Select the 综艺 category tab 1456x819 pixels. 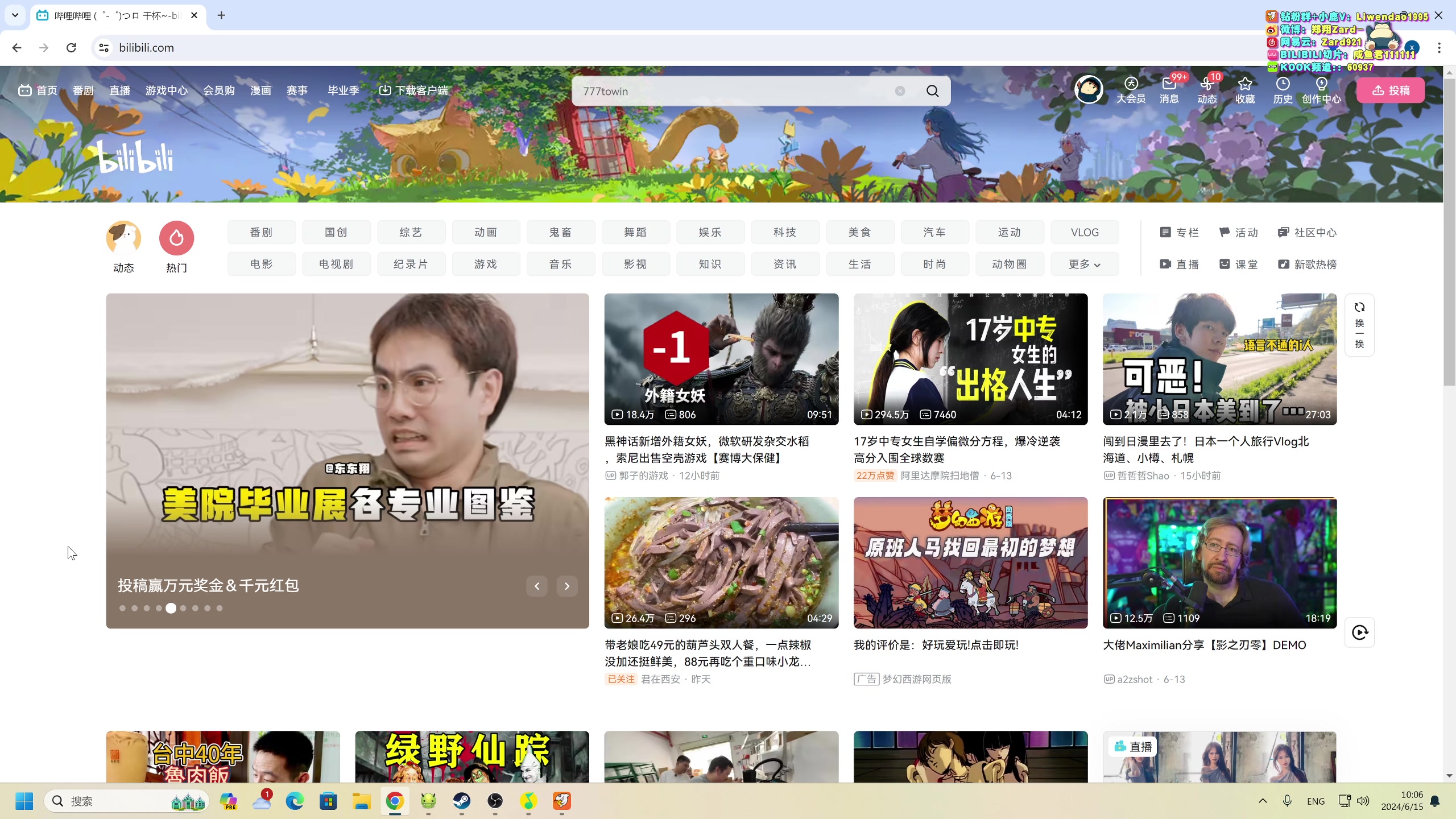click(411, 232)
